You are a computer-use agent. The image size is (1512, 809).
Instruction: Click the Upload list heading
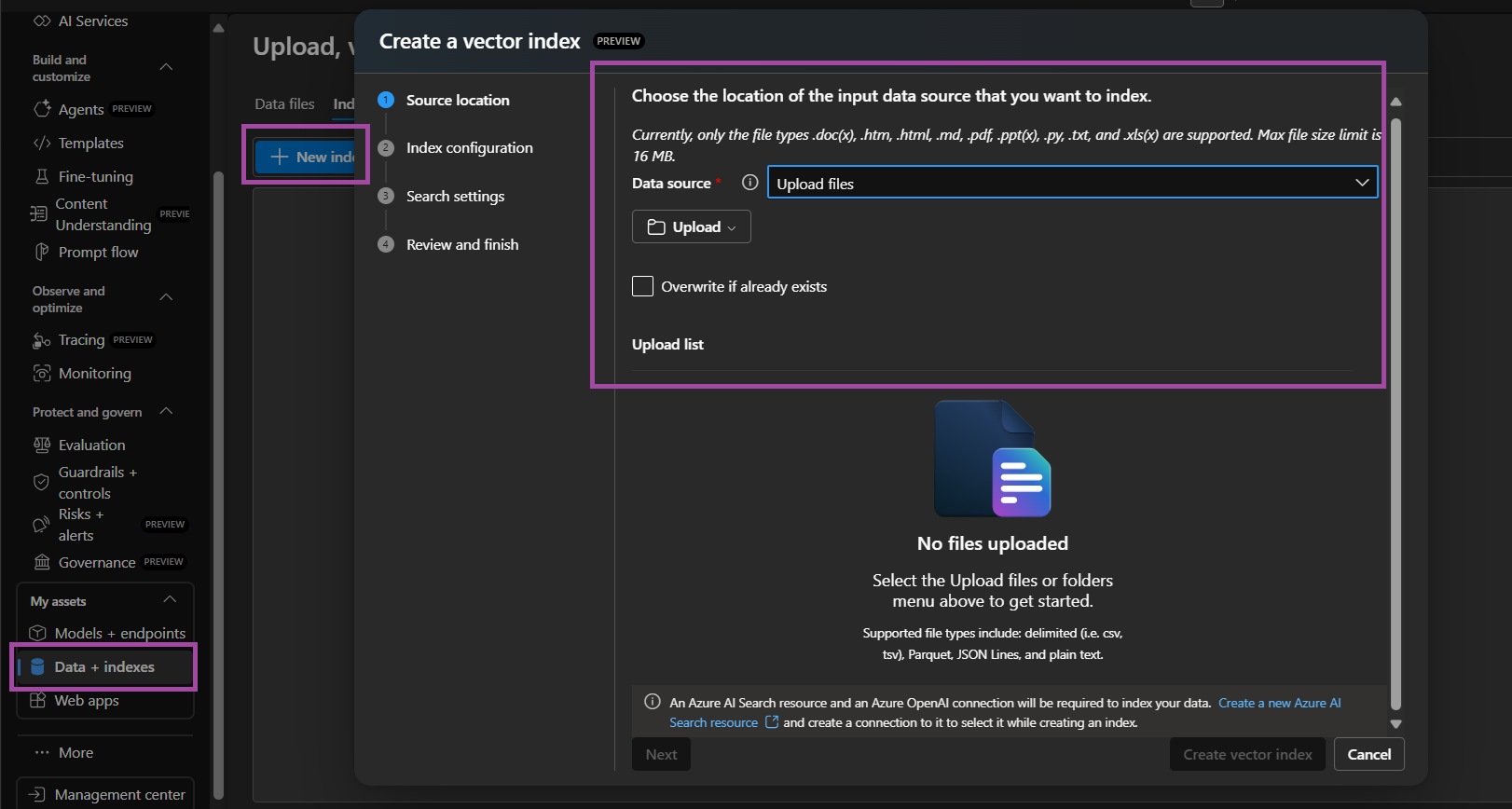667,344
